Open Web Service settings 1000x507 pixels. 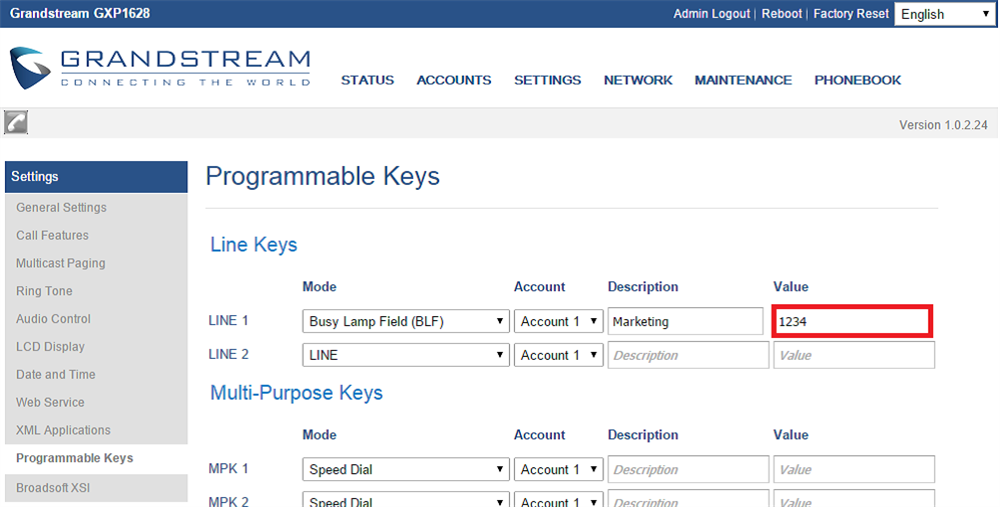point(50,402)
